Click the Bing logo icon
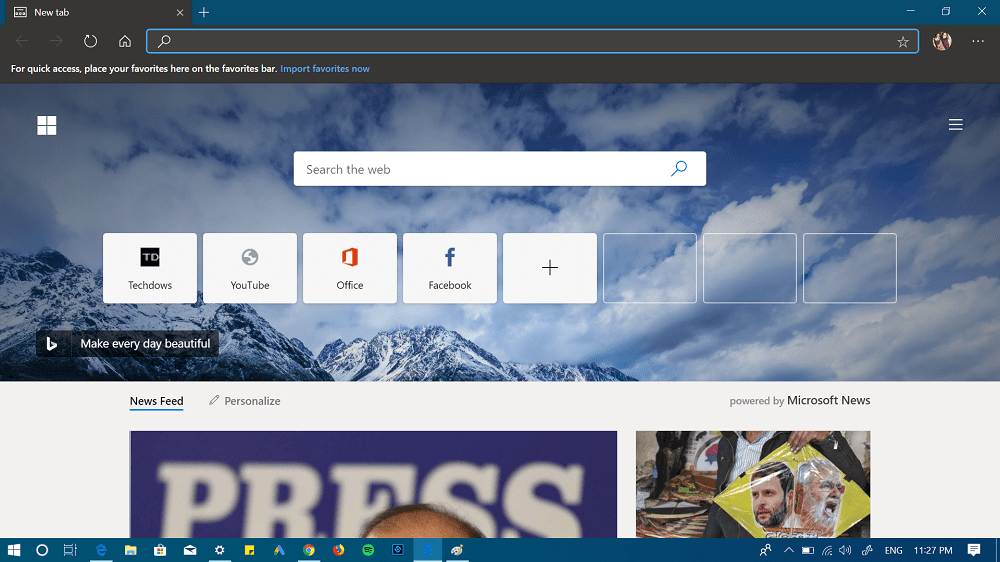This screenshot has height=562, width=1000. tap(52, 344)
